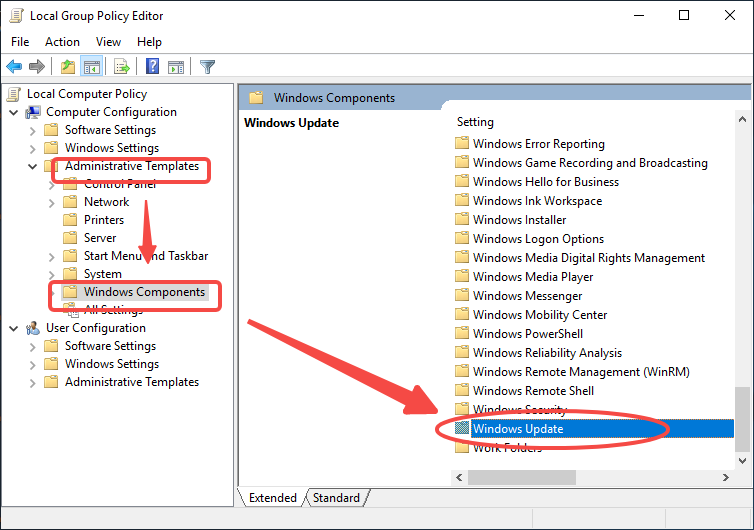Maximize the Local Group Policy Editor window
The height and width of the screenshot is (530, 754).
click(x=683, y=15)
